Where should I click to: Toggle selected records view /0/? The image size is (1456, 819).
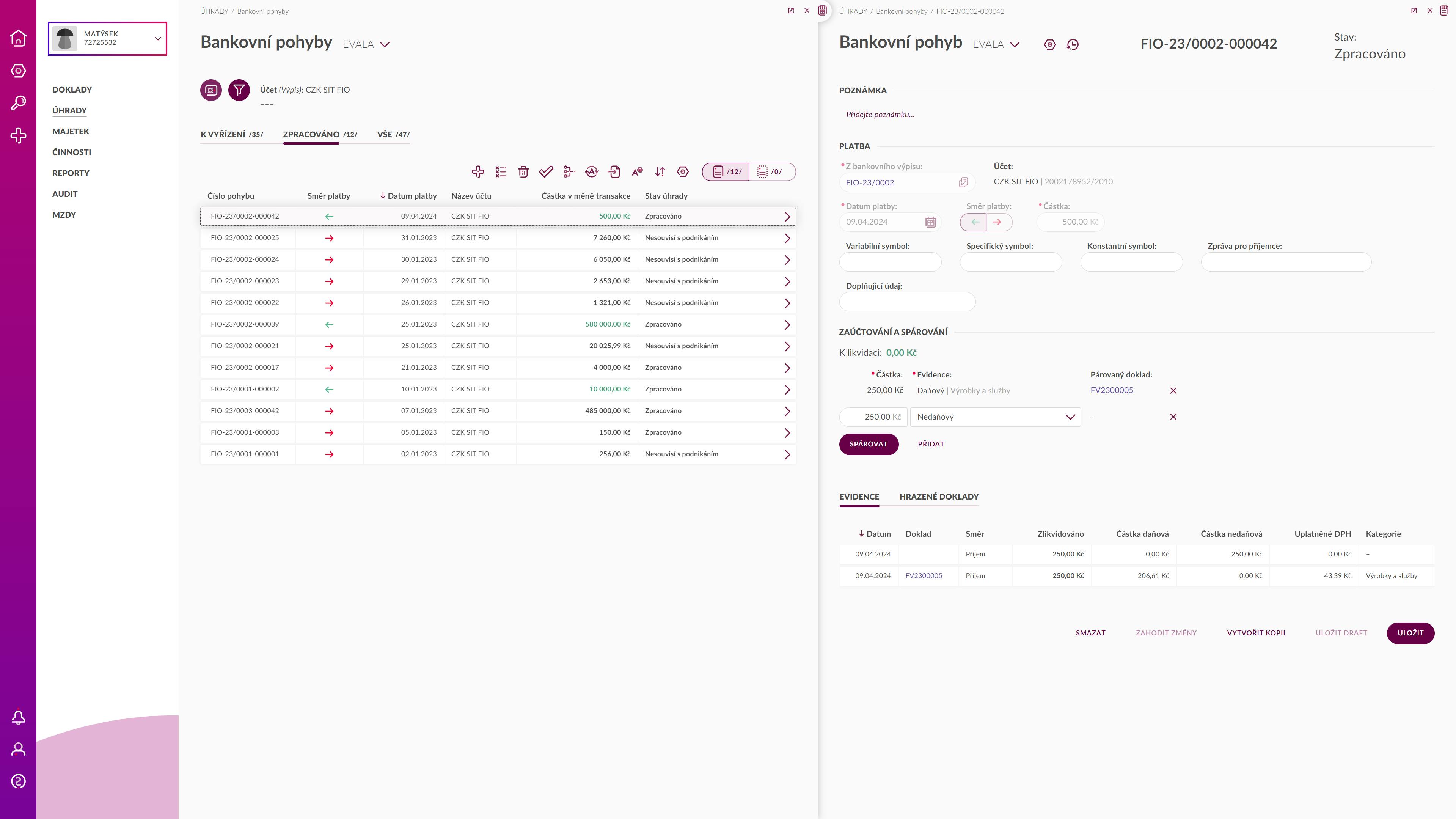(772, 172)
